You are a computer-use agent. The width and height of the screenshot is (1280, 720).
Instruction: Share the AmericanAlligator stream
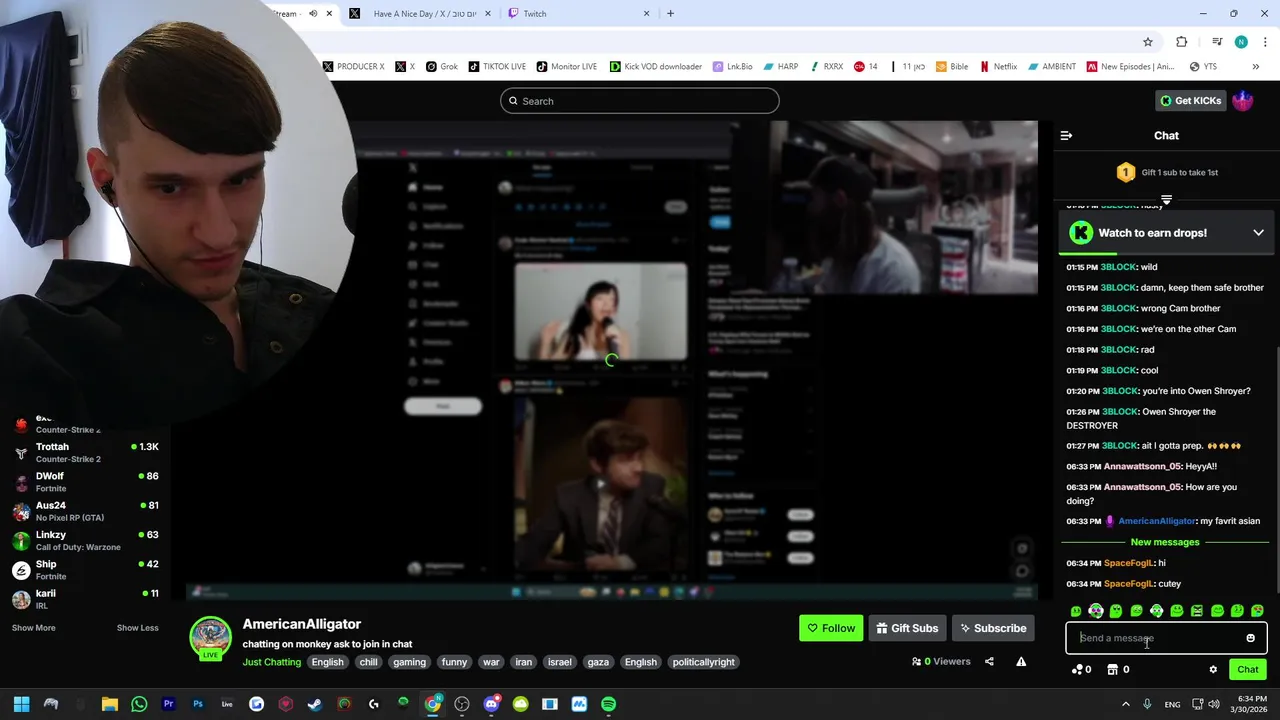point(989,661)
